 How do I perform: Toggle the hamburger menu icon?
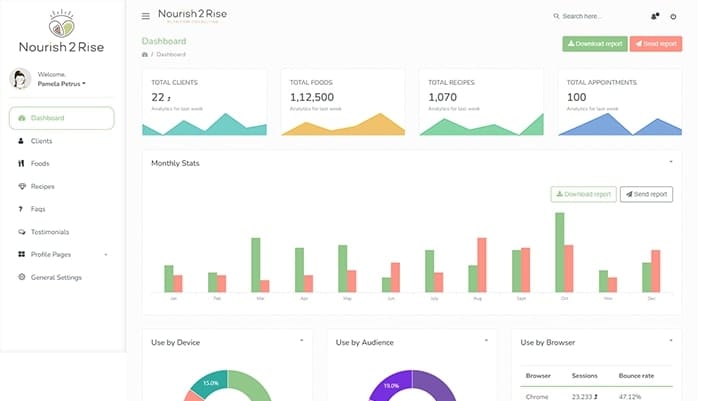tap(145, 16)
